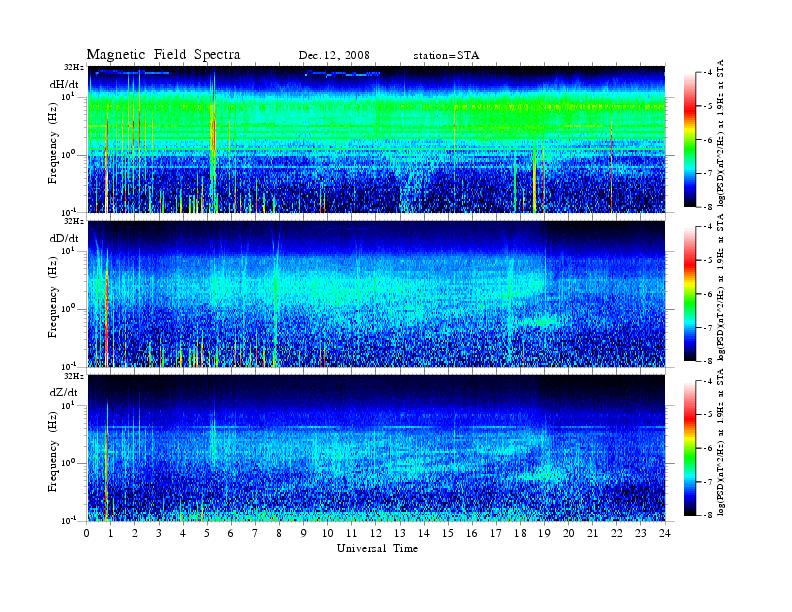Click the hour 16 tick label on time axis
Viewport: 792px width, 612px height.
(x=472, y=533)
